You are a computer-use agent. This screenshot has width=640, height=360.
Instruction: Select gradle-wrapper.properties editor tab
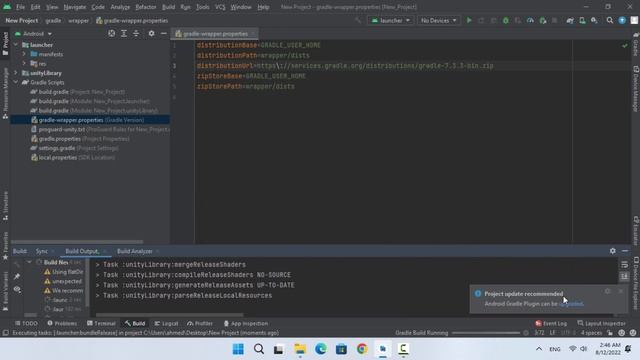[x=215, y=34]
